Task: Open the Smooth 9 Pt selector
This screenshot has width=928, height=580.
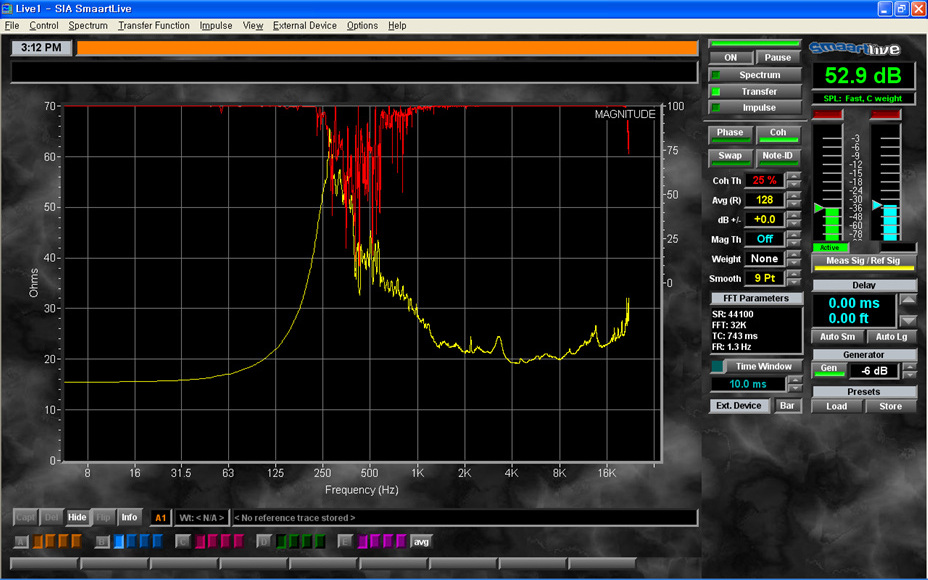Action: 764,278
